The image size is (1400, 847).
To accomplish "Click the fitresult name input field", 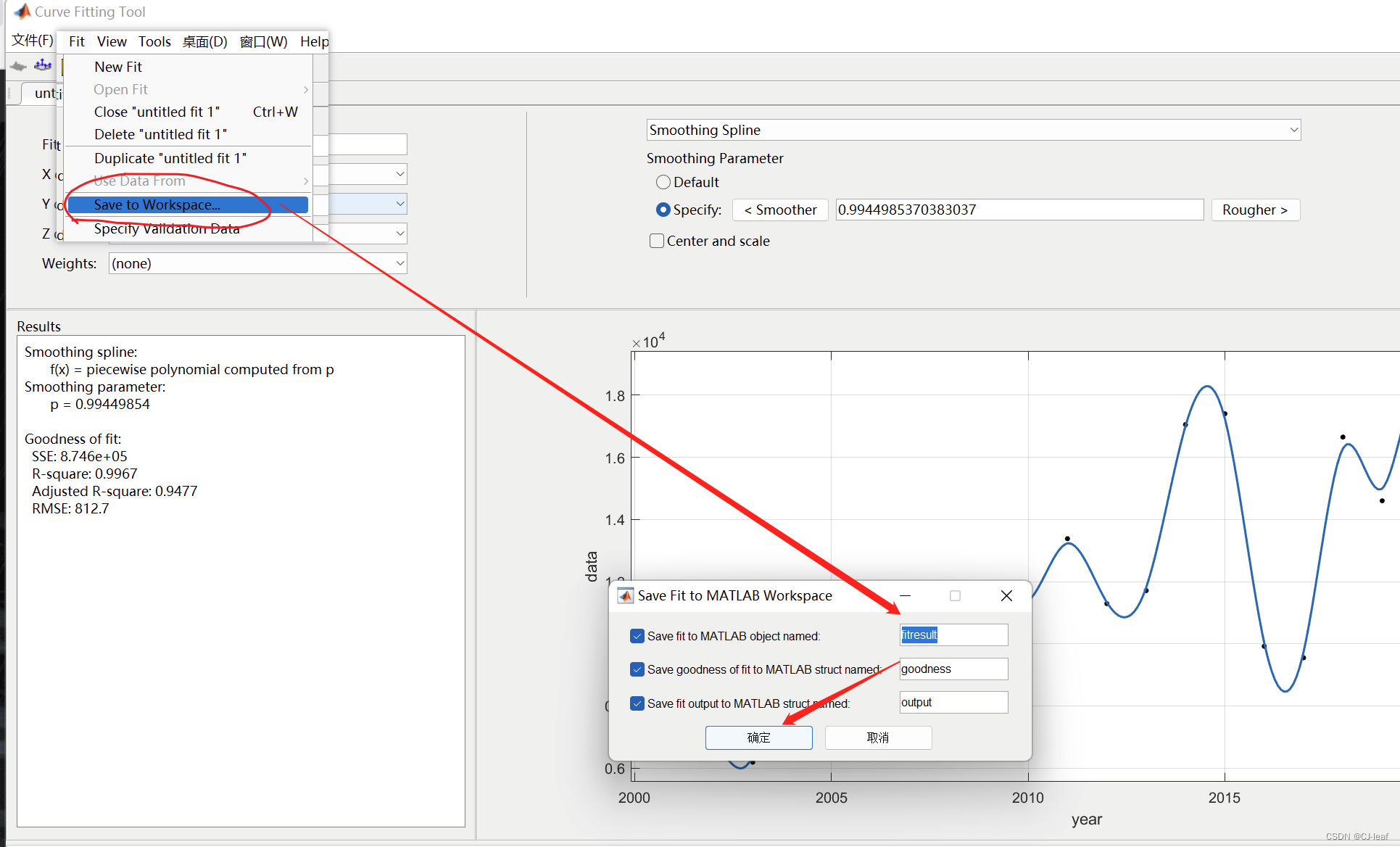I will pyautogui.click(x=953, y=635).
